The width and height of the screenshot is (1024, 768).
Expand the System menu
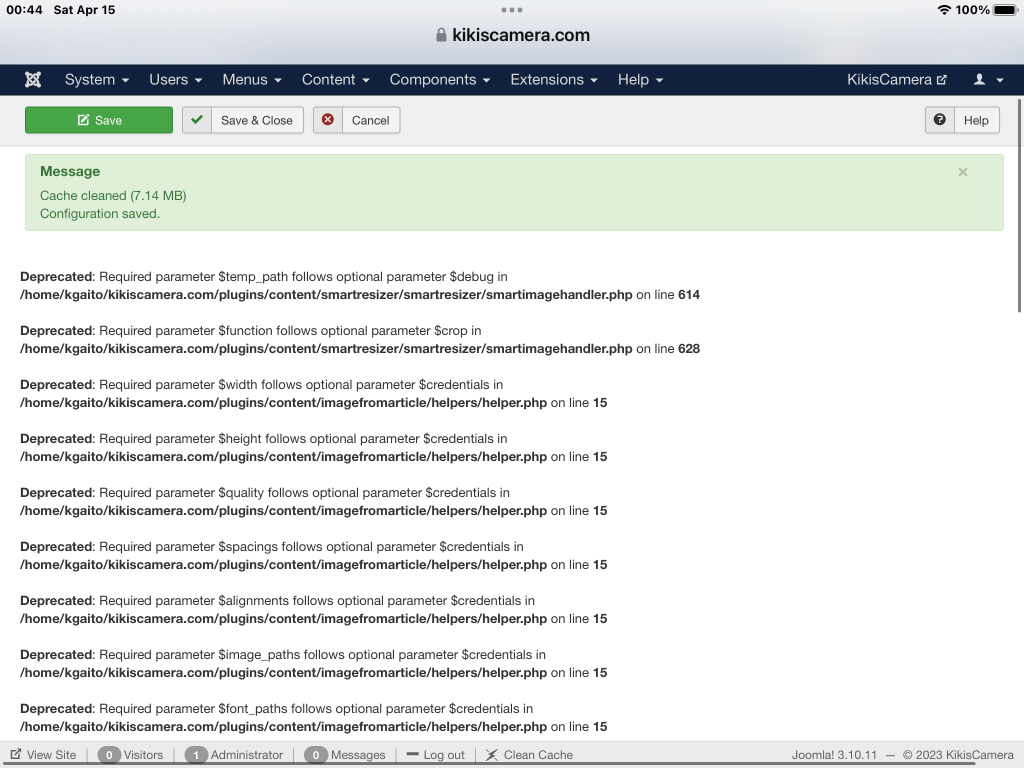coord(97,80)
